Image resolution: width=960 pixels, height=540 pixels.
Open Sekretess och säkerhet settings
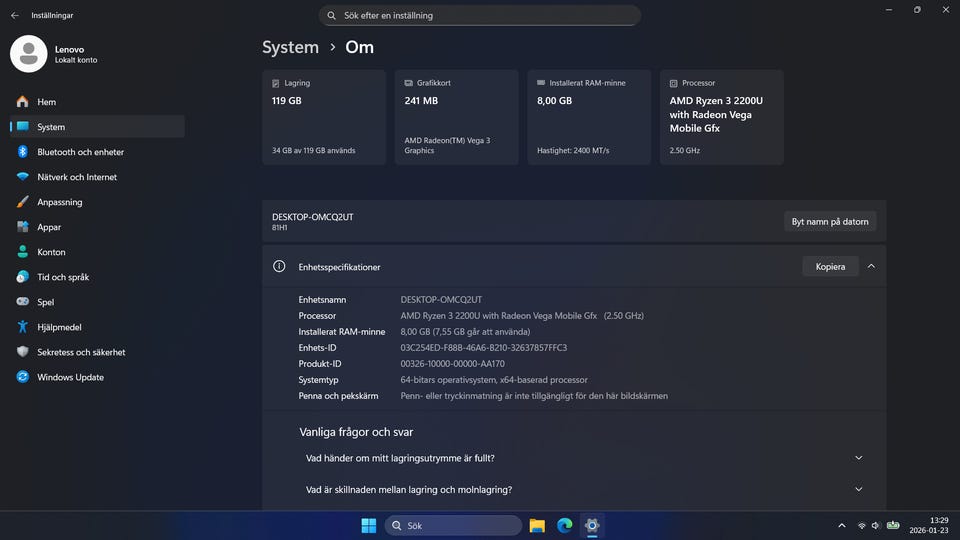point(81,352)
